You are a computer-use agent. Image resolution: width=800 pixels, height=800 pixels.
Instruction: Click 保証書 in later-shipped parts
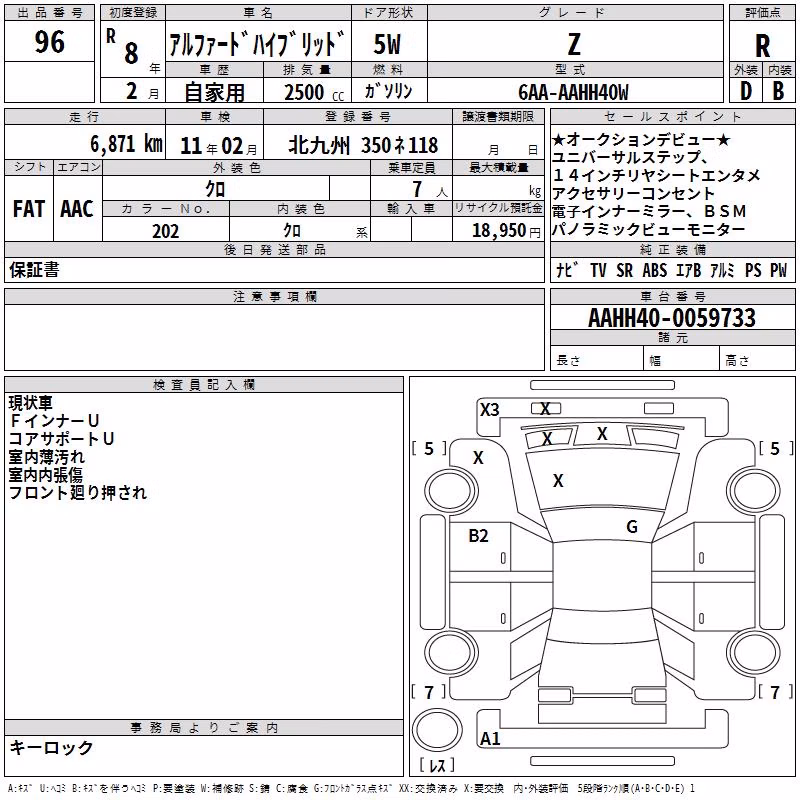click(34, 270)
